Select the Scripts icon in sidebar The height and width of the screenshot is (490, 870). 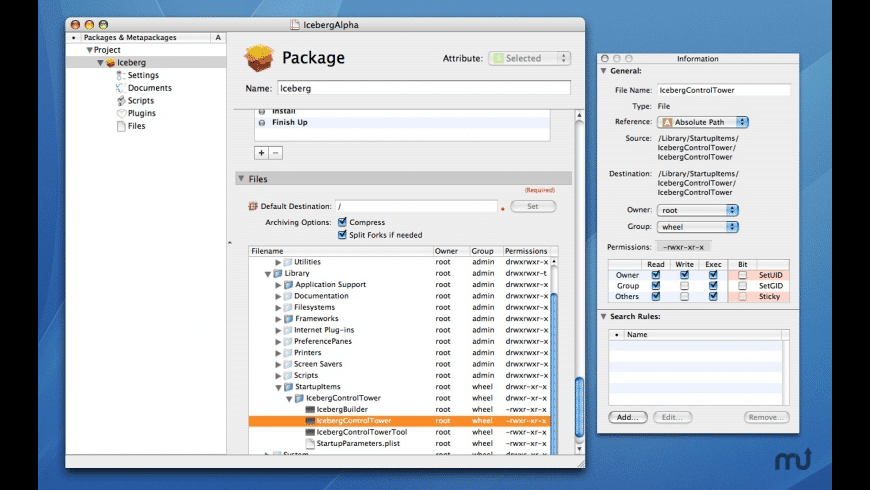point(120,101)
